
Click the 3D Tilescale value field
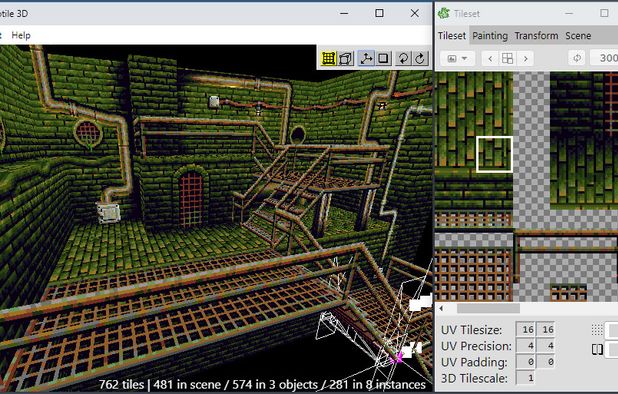tap(525, 378)
